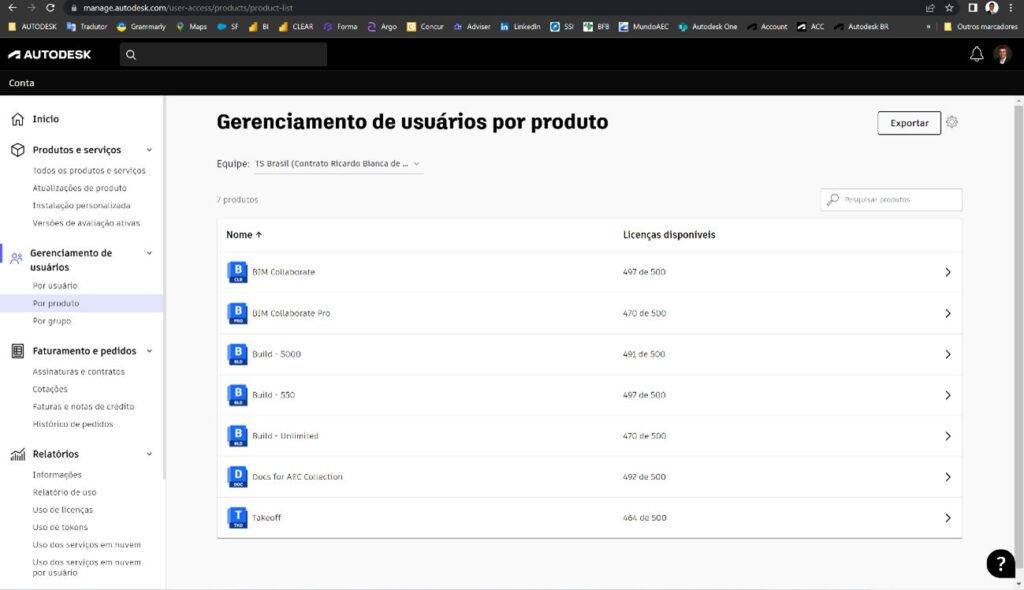
Task: Go to Por usuário in sidebar
Action: pyautogui.click(x=55, y=286)
